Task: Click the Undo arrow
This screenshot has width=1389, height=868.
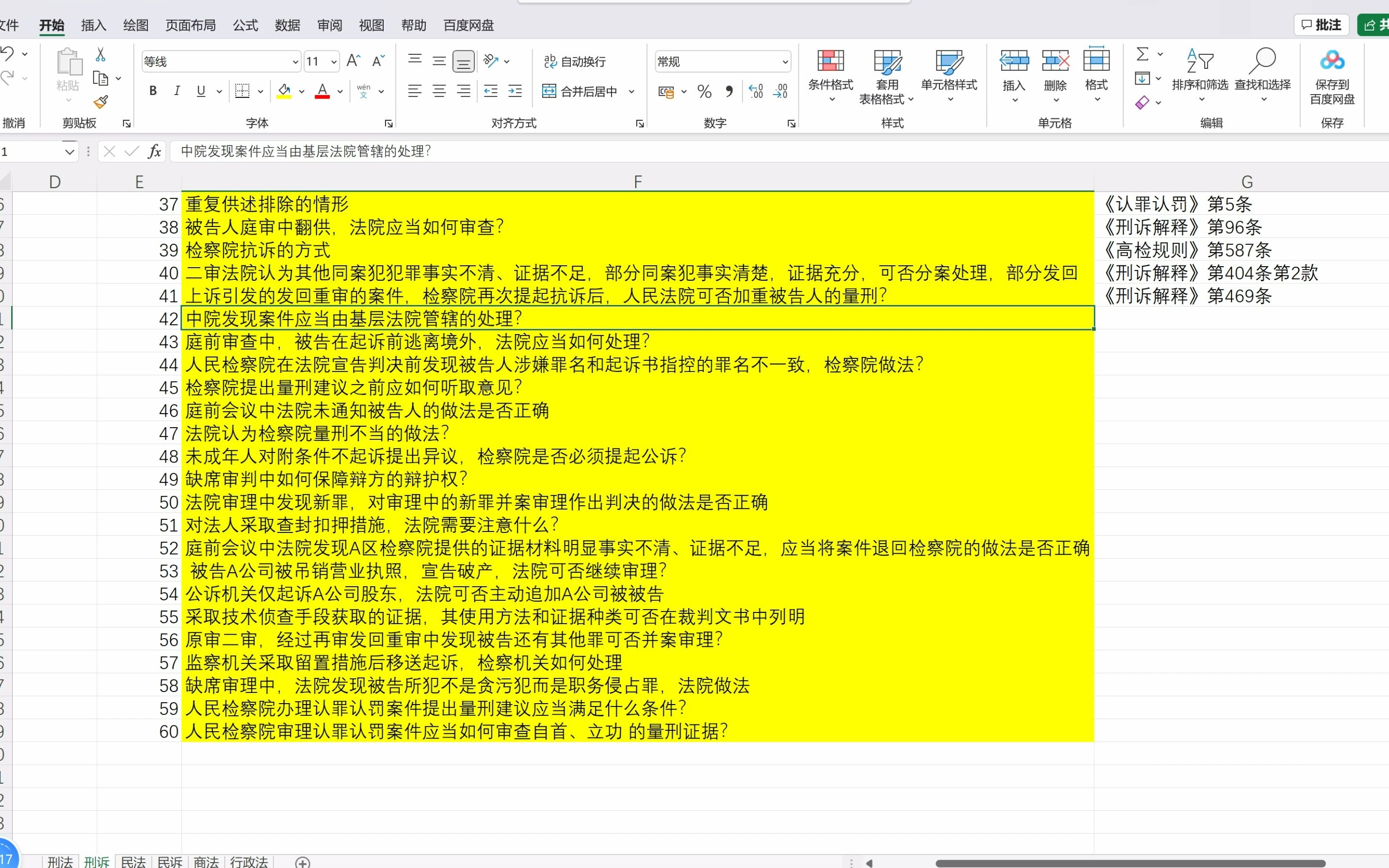Action: coord(7,54)
